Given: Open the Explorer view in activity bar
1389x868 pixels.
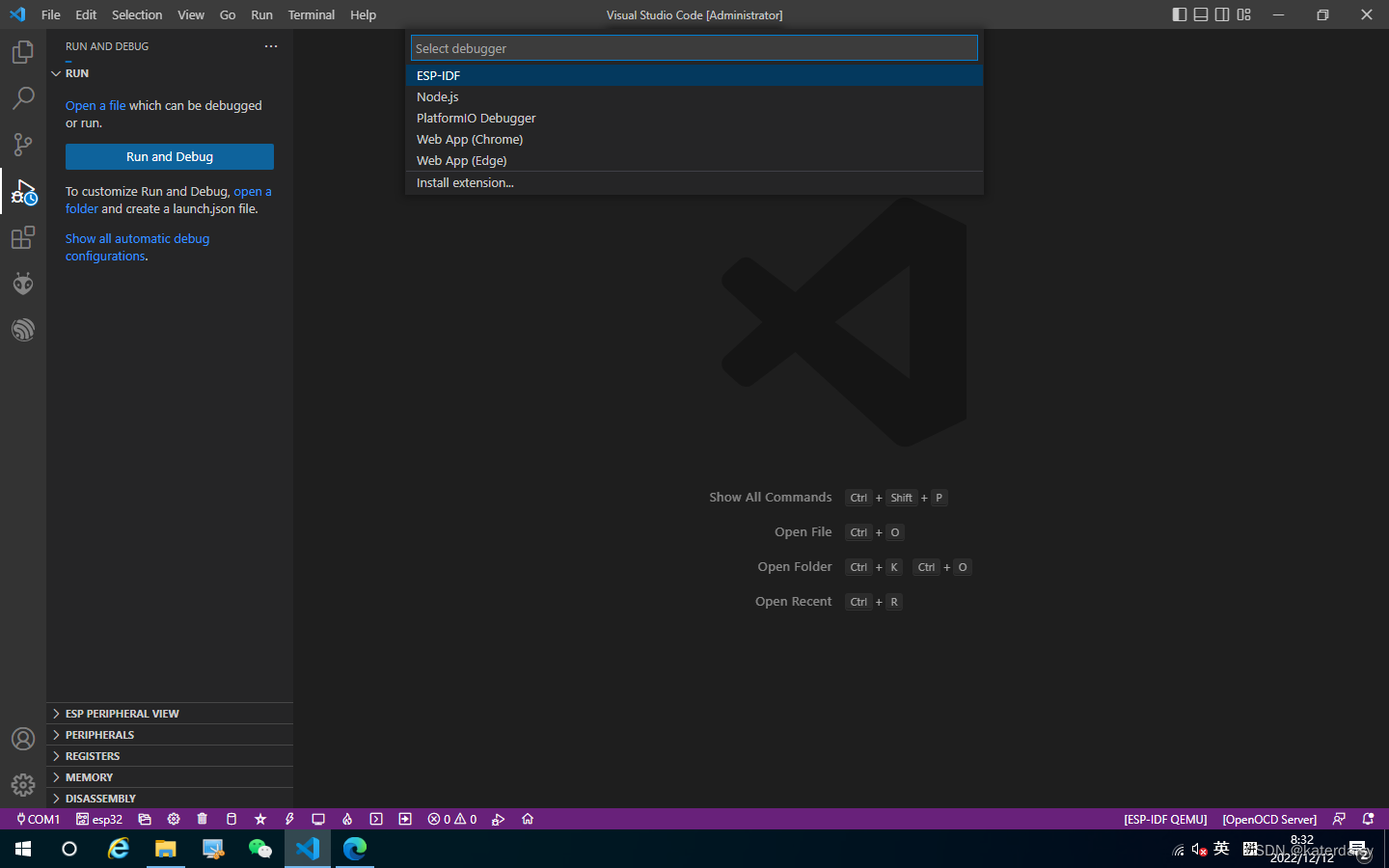Looking at the screenshot, I should [23, 52].
